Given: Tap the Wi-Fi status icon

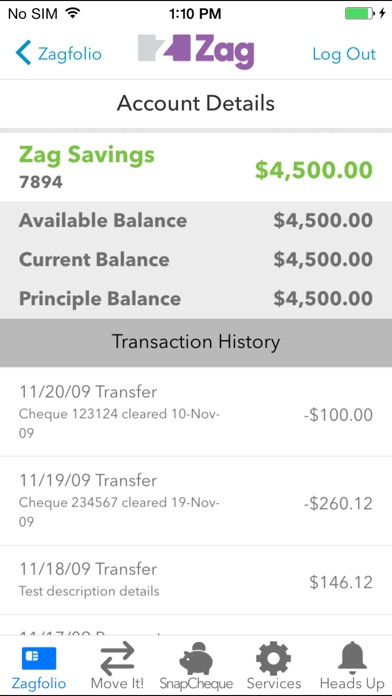Looking at the screenshot, I should (72, 13).
